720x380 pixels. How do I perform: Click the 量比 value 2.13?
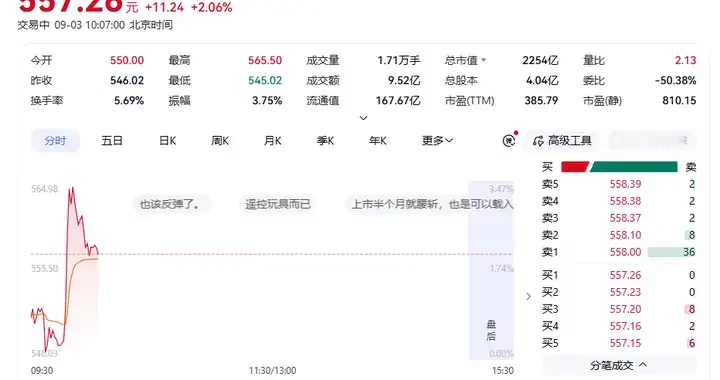686,60
